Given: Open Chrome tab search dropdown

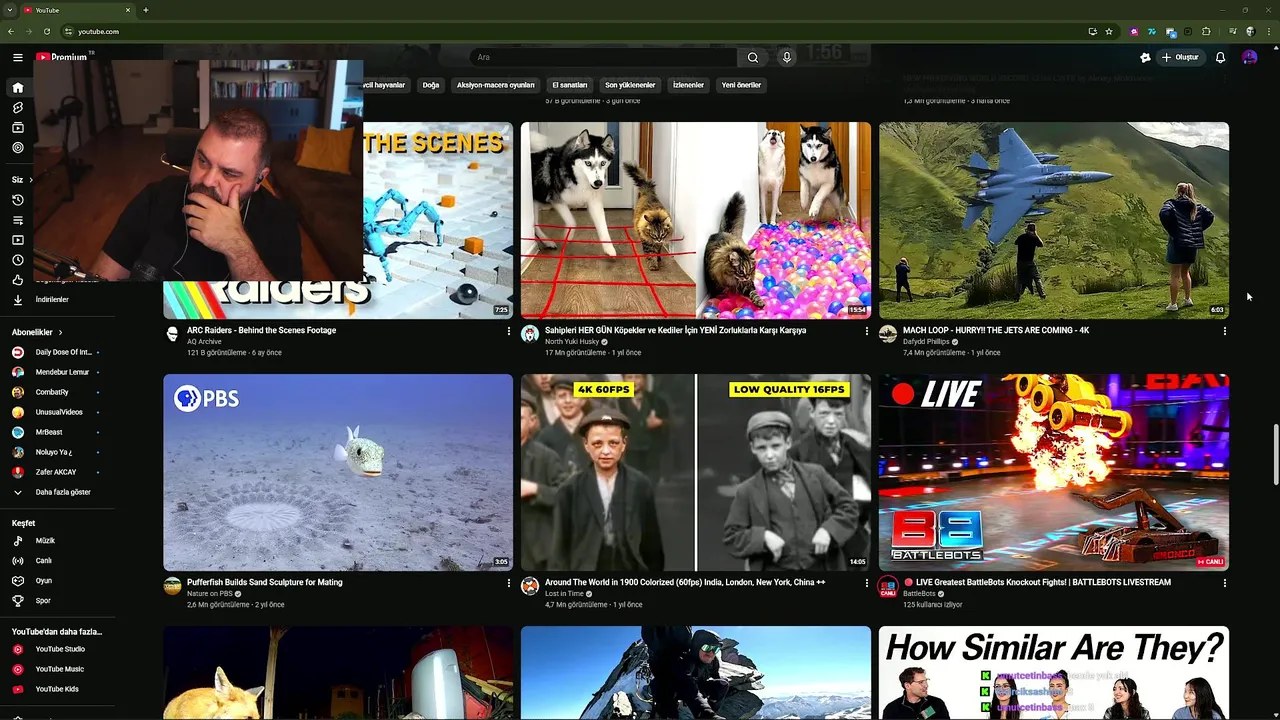Looking at the screenshot, I should (x=10, y=10).
